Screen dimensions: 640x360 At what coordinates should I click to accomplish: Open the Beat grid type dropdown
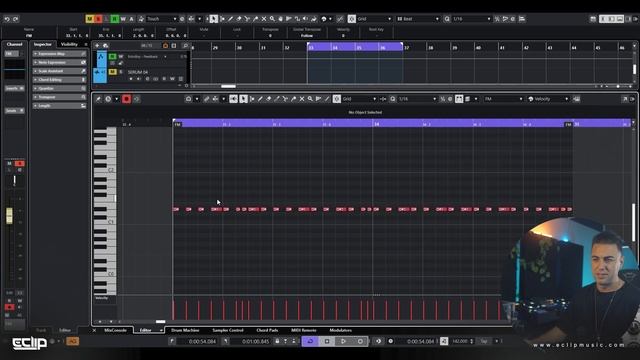418,19
